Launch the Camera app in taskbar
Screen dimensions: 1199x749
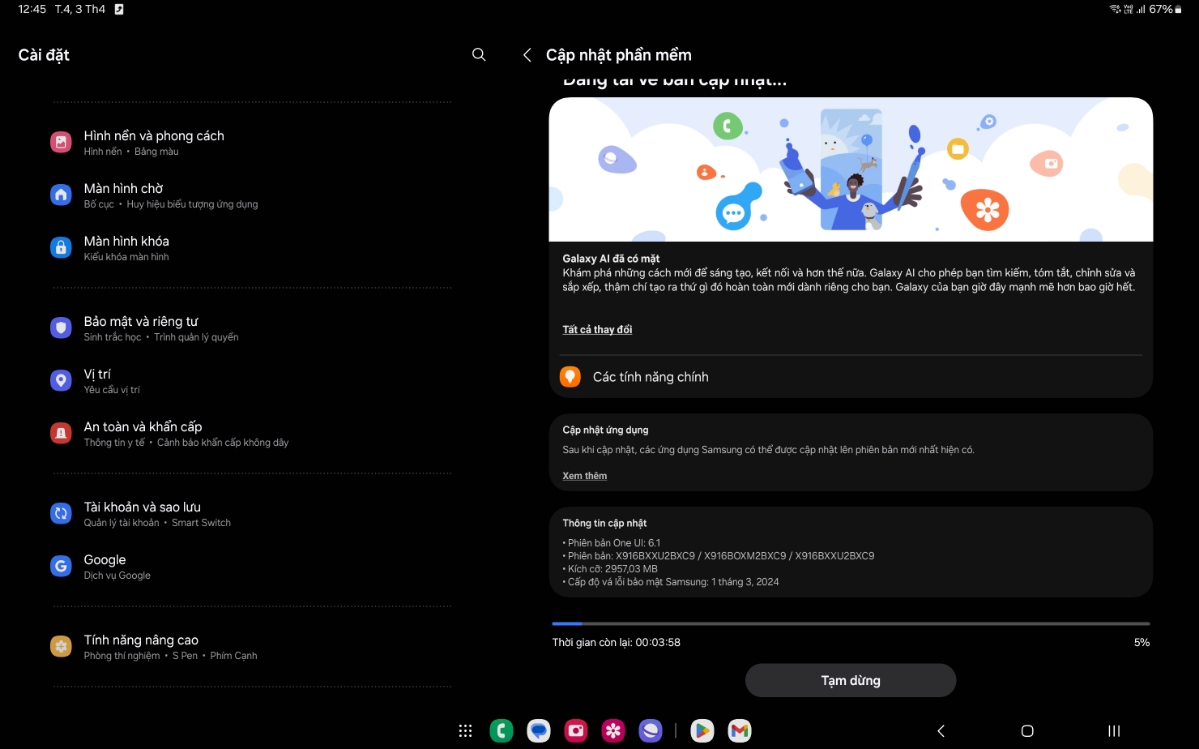point(576,731)
